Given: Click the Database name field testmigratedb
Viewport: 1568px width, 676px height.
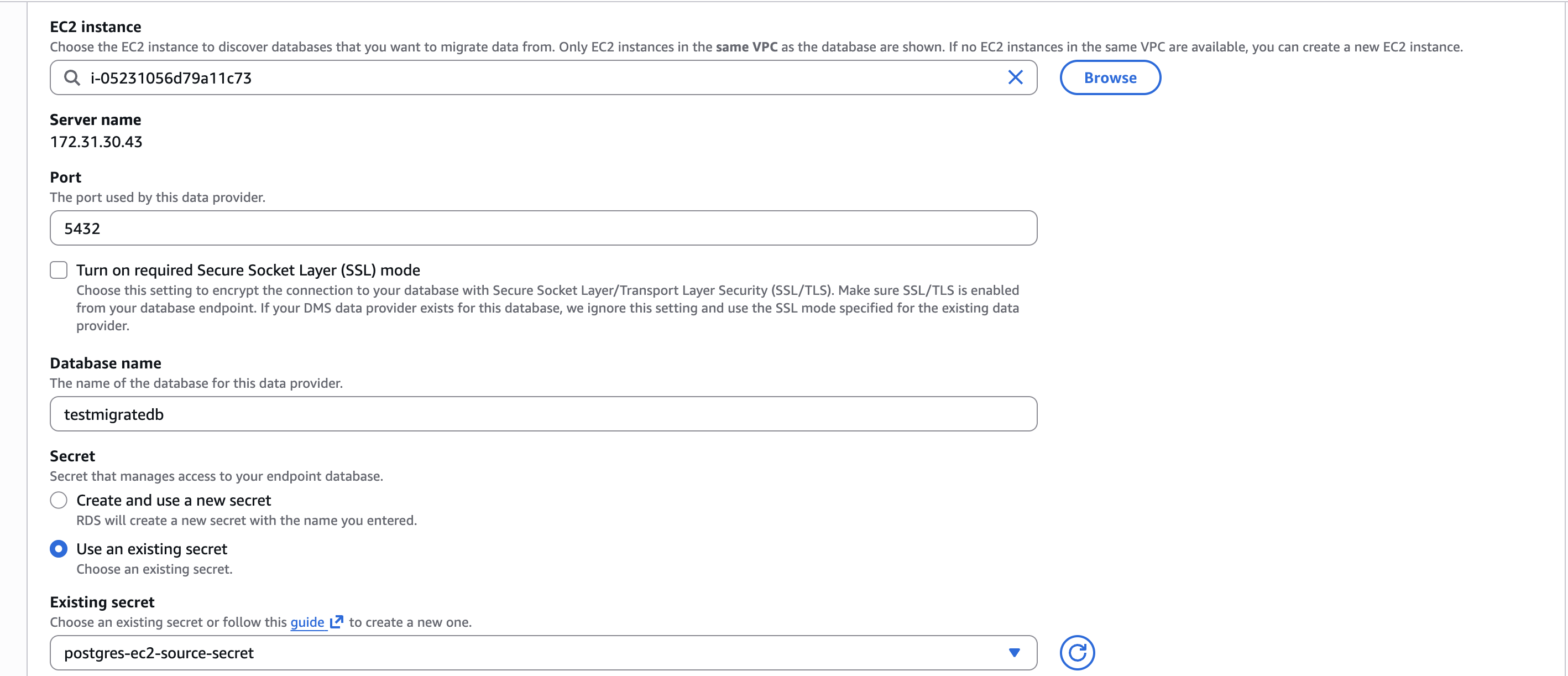Looking at the screenshot, I should pos(543,414).
